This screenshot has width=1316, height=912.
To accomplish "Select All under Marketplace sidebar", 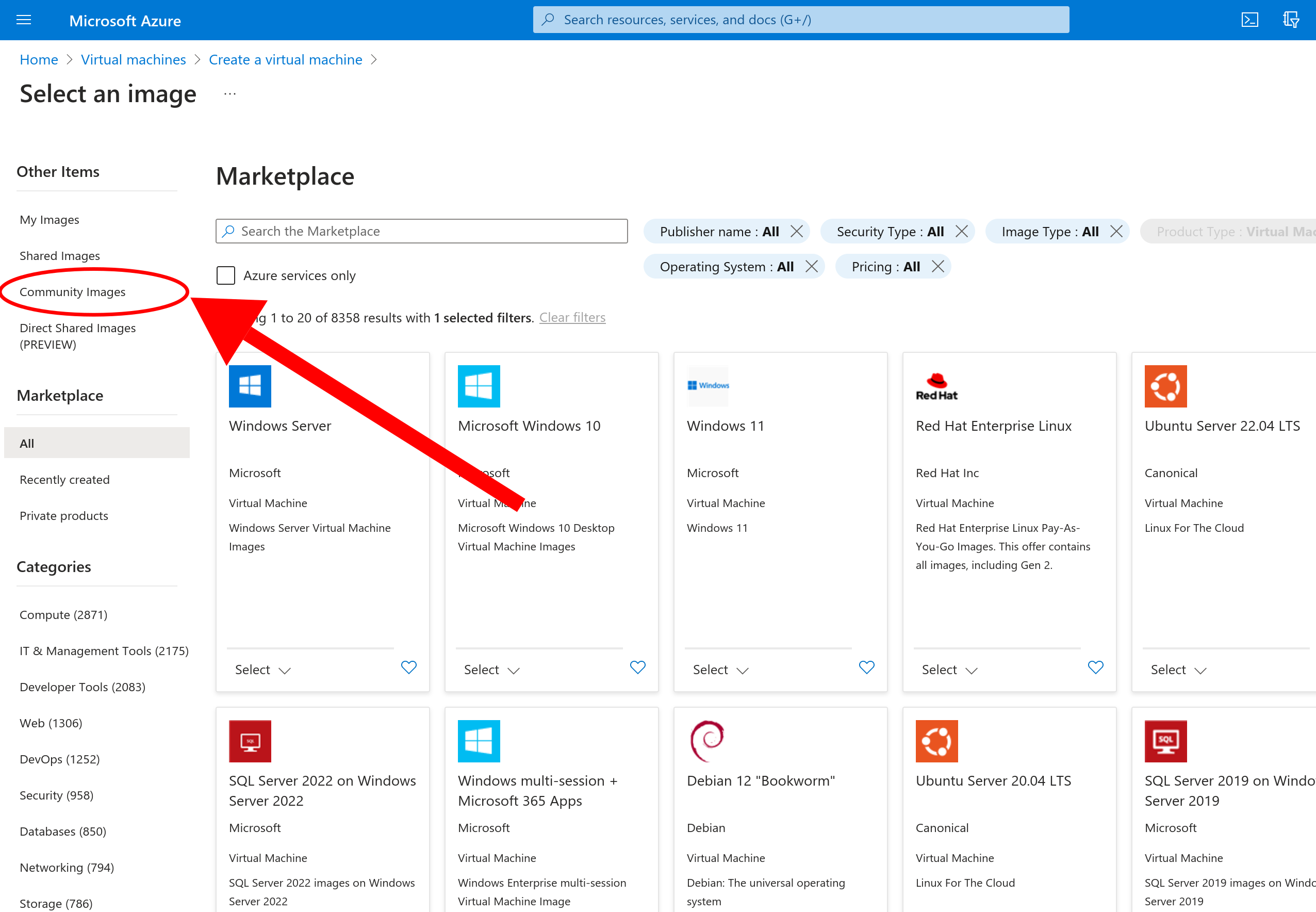I will click(96, 443).
